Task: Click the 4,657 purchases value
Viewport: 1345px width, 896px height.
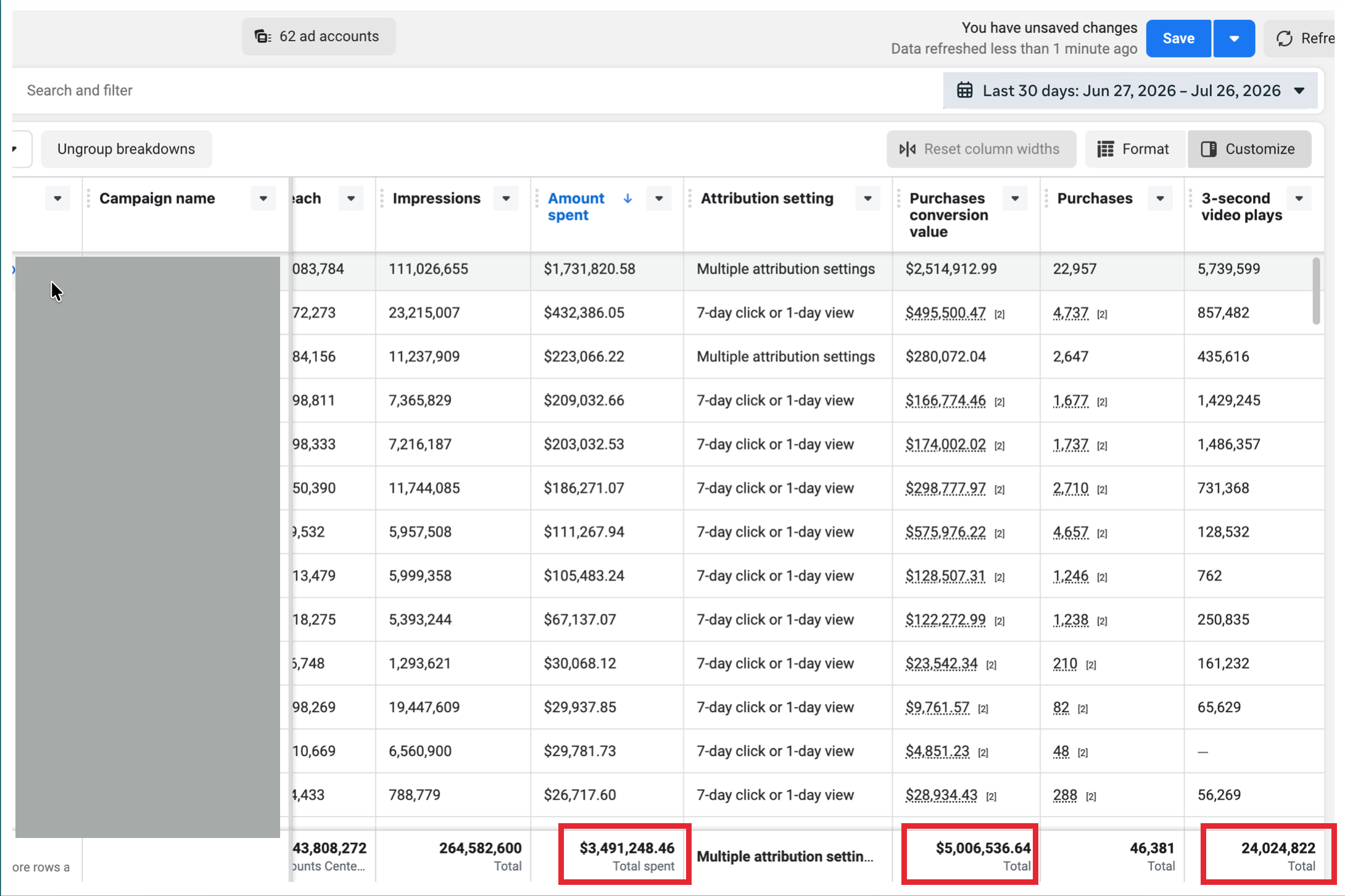Action: coord(1070,532)
